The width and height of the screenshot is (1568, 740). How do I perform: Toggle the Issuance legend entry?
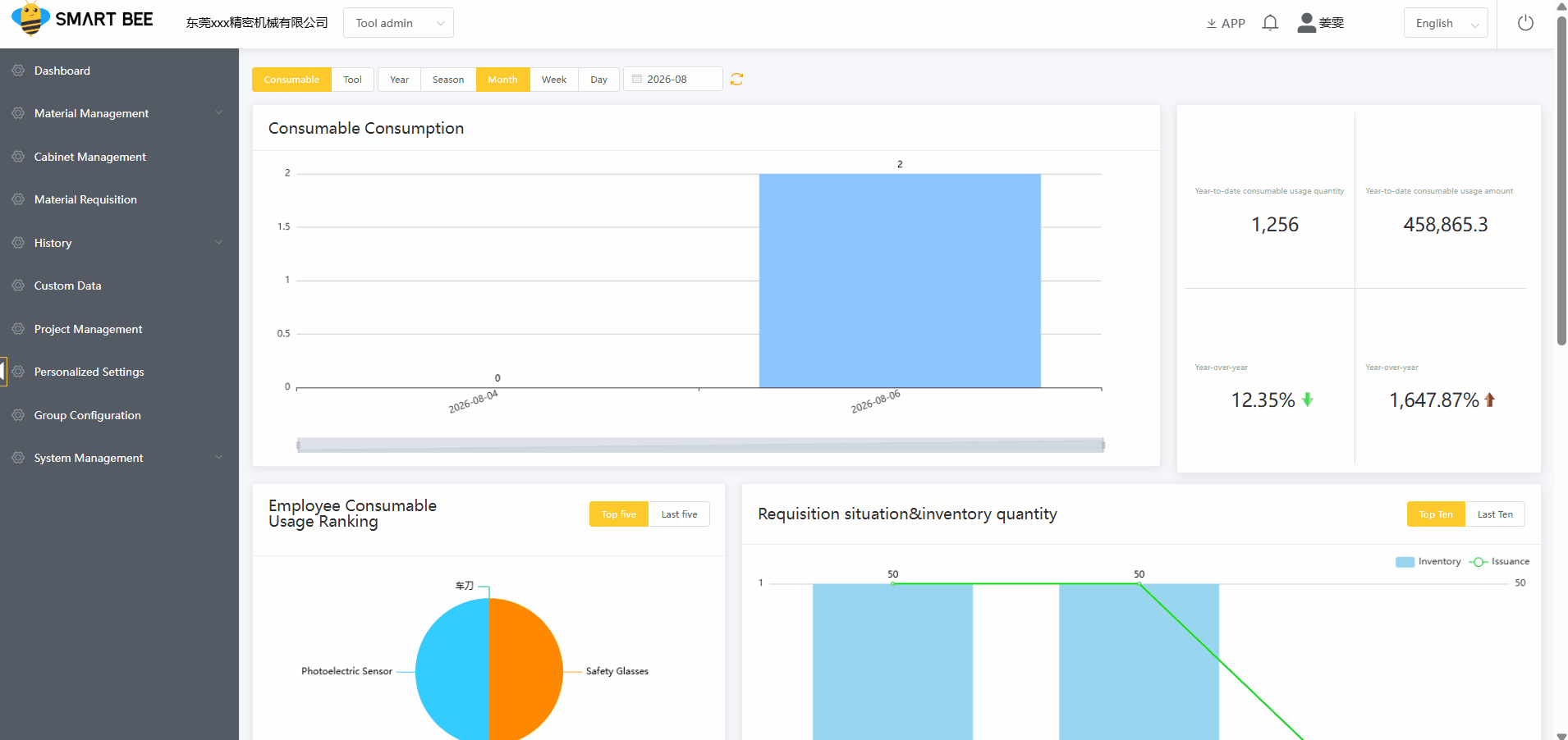click(1500, 562)
